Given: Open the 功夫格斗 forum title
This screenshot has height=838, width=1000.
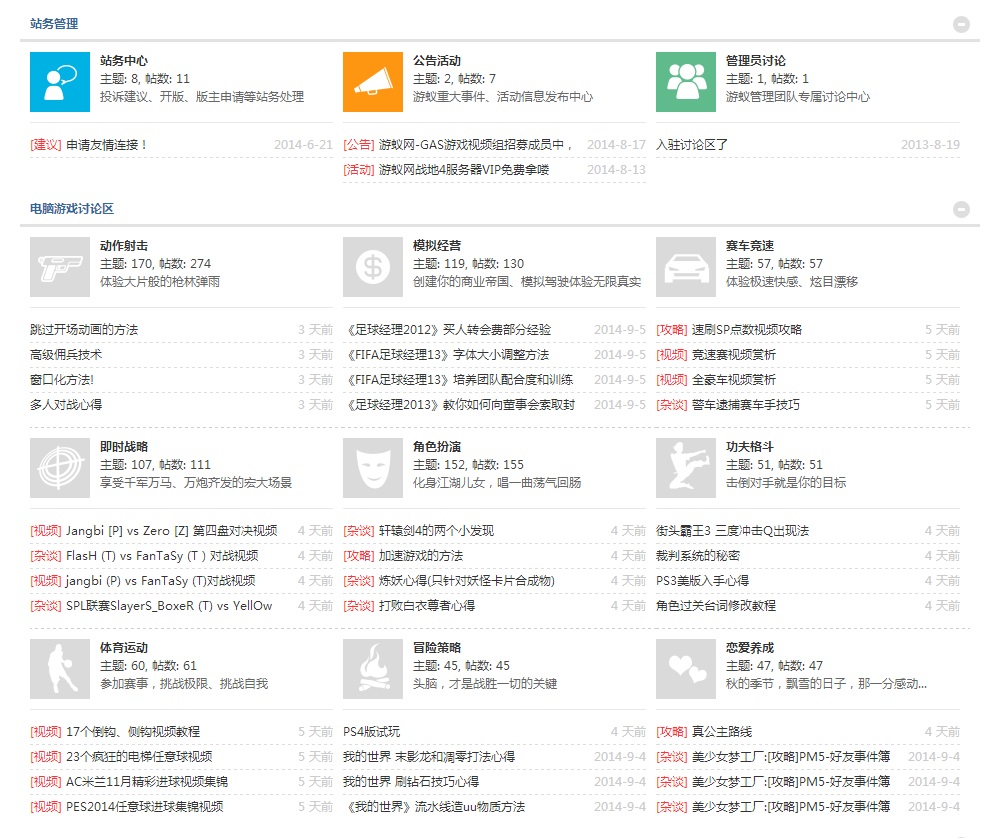Looking at the screenshot, I should coord(750,446).
